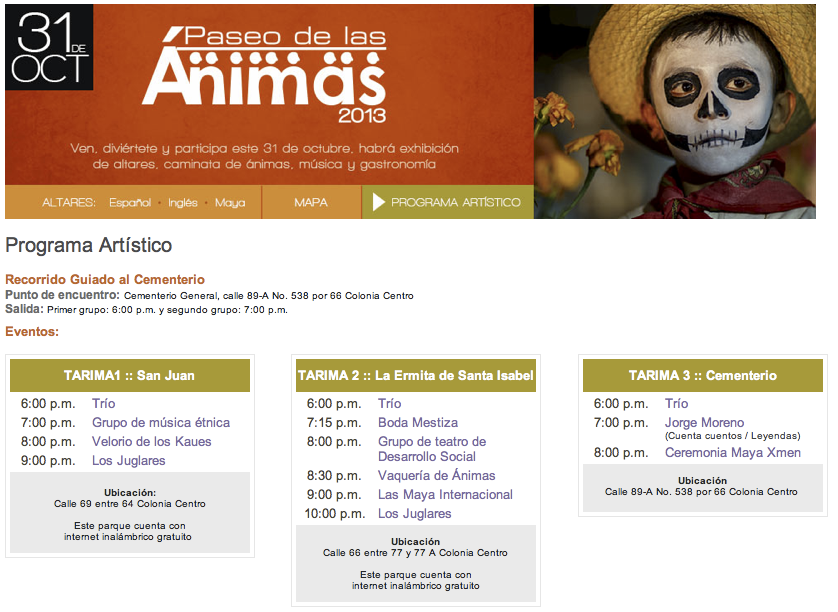Open the Ceremonia Maya Xmen link
The width and height of the screenshot is (838, 612).
click(x=732, y=453)
